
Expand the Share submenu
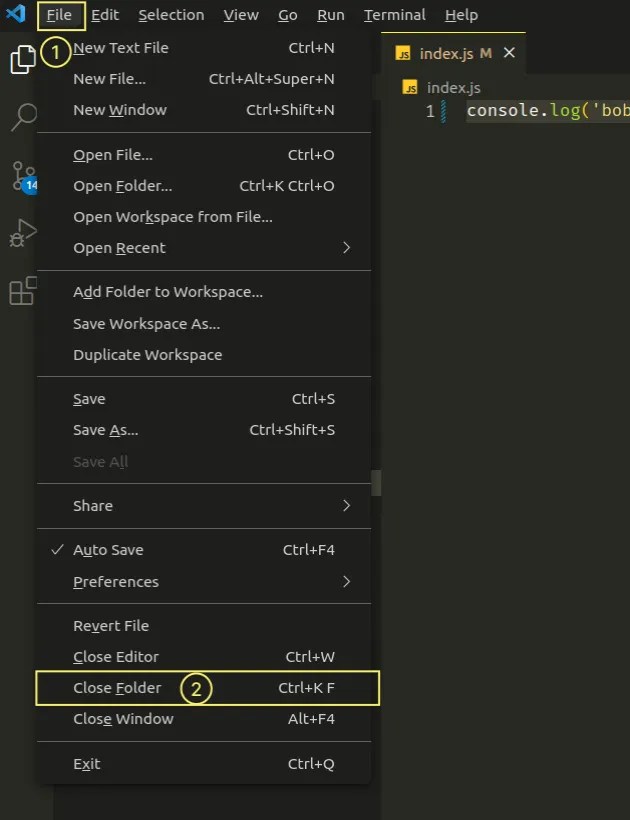coord(92,505)
